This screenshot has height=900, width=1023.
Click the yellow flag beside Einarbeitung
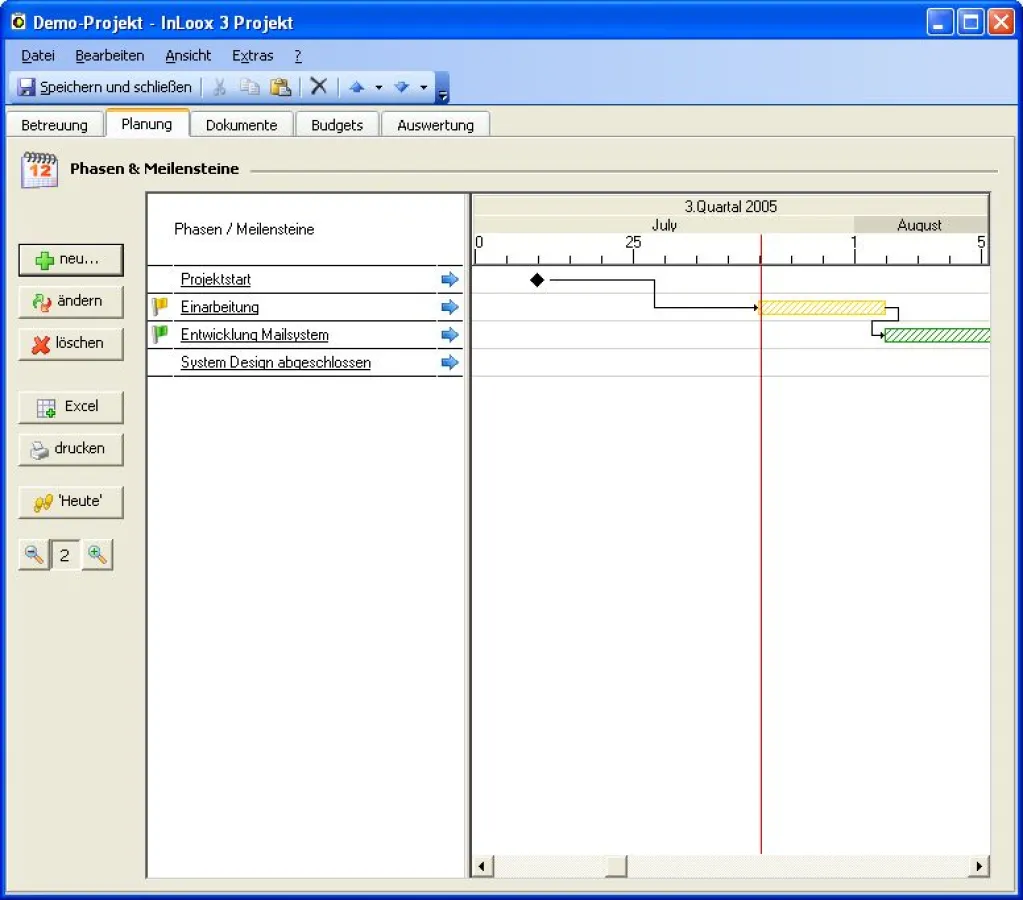[160, 307]
